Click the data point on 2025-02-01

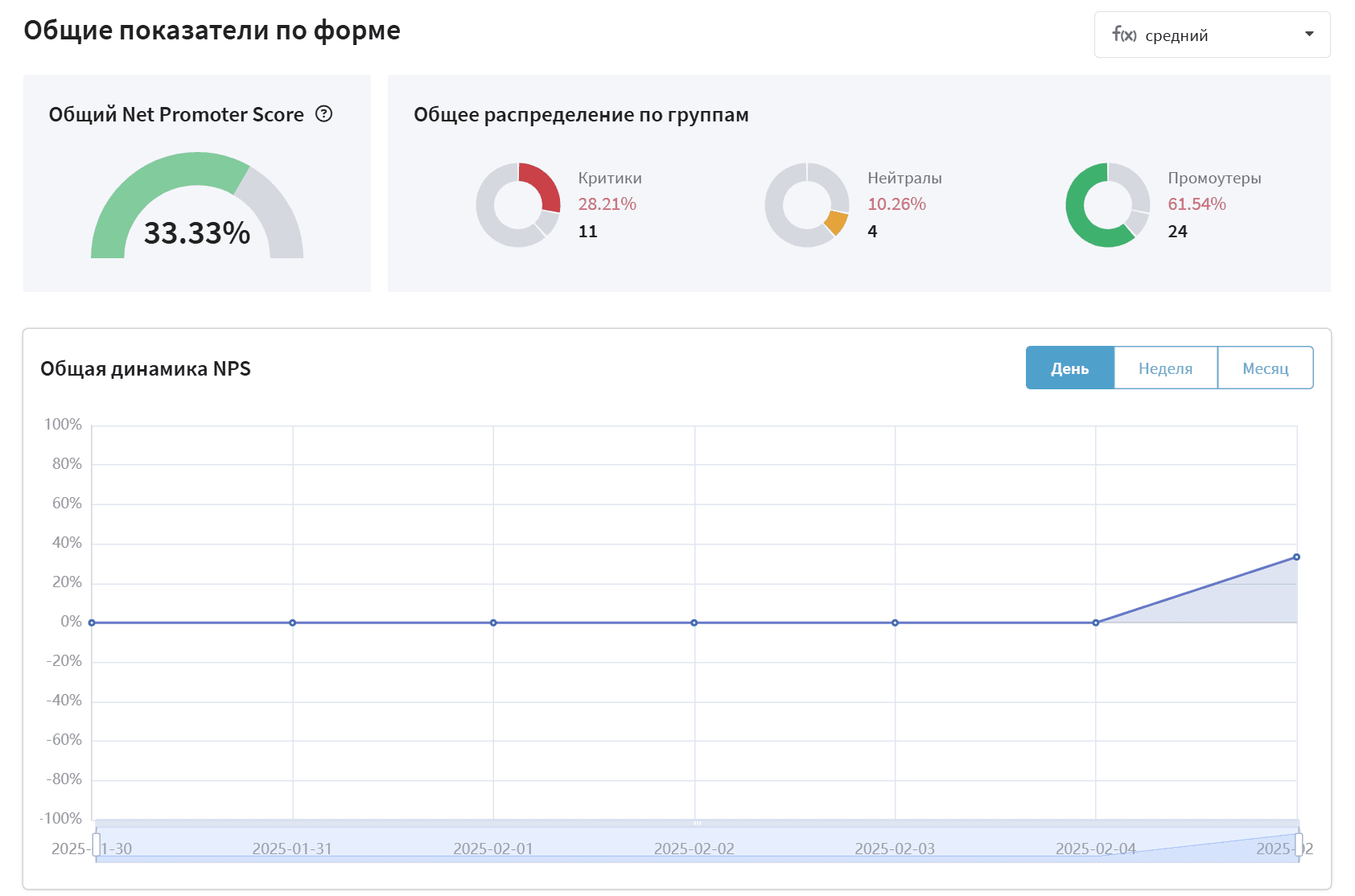[493, 623]
